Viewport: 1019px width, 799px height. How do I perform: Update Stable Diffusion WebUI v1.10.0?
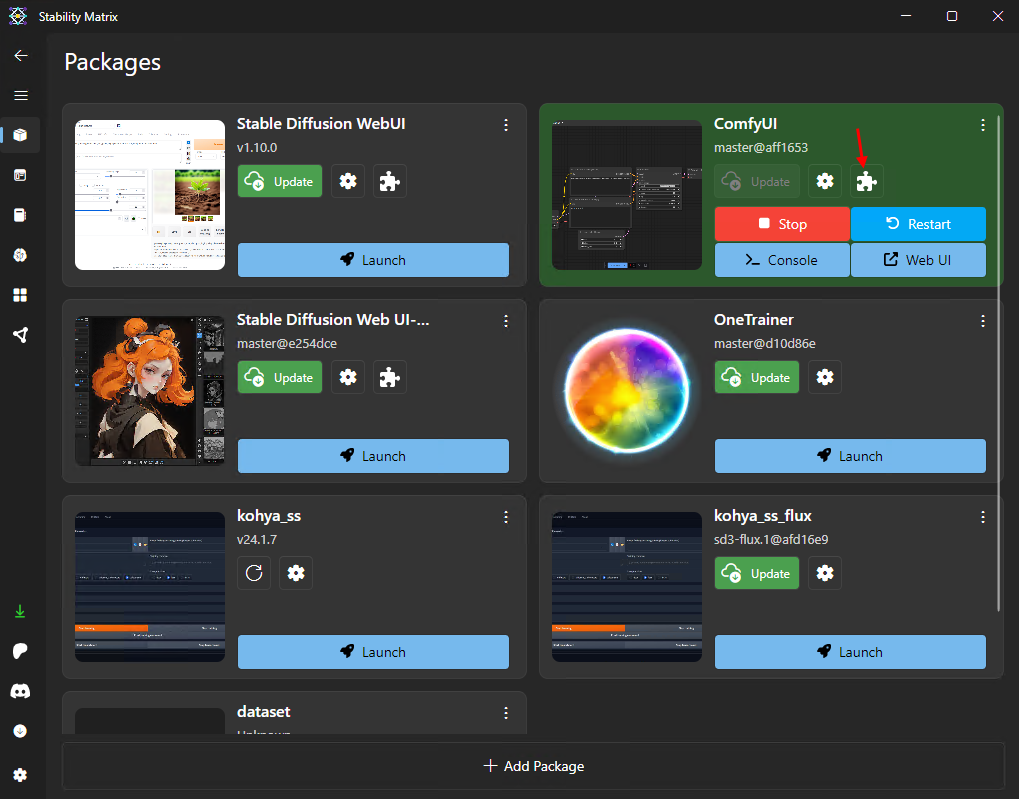coord(279,181)
